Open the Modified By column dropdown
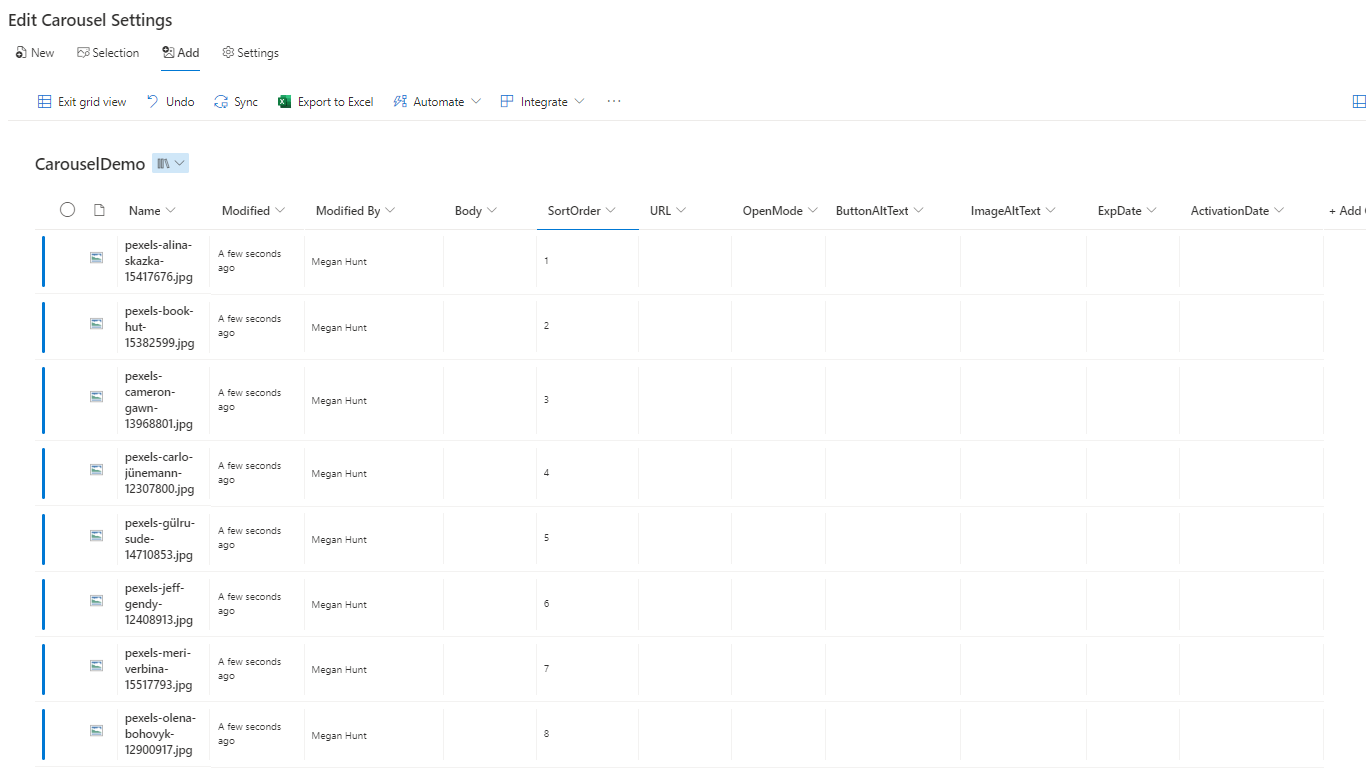This screenshot has width=1366, height=768. [x=390, y=211]
